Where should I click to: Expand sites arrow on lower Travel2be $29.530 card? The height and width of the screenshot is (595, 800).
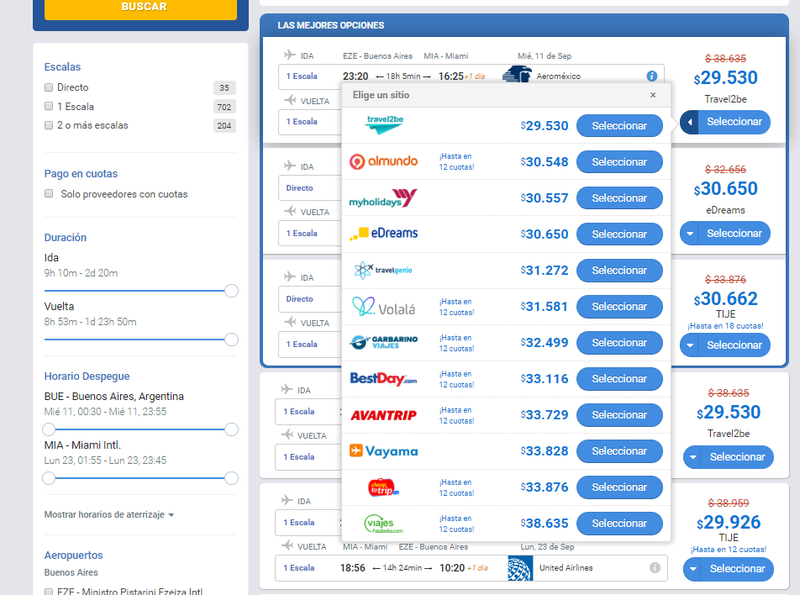coord(692,457)
